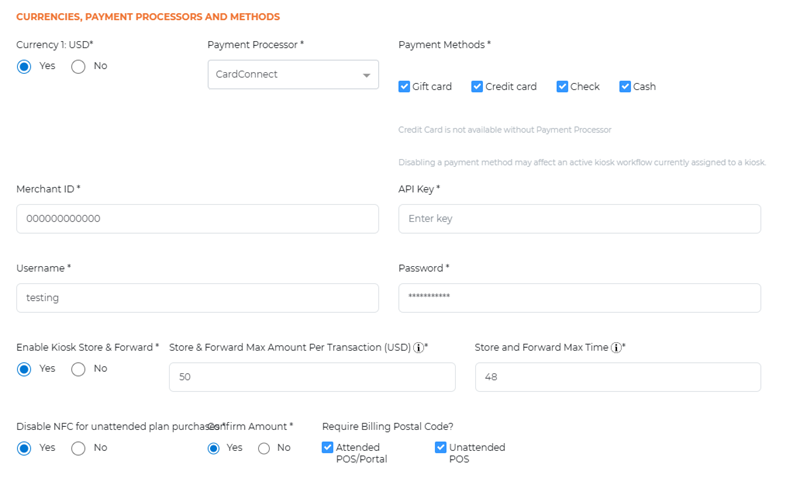The width and height of the screenshot is (800, 478).
Task: Click the Merchant ID field
Action: (x=197, y=219)
